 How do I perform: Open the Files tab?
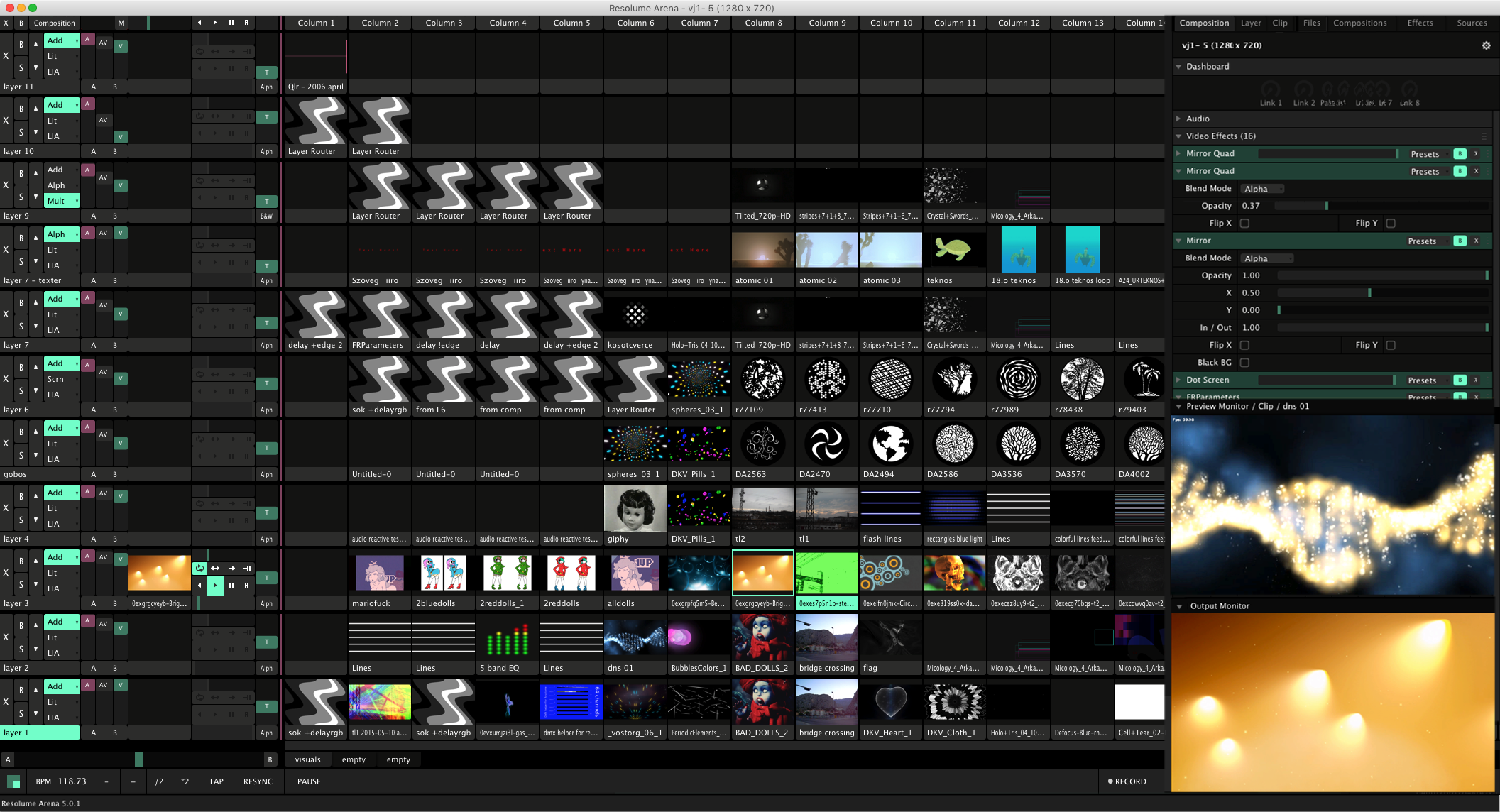[x=1311, y=23]
